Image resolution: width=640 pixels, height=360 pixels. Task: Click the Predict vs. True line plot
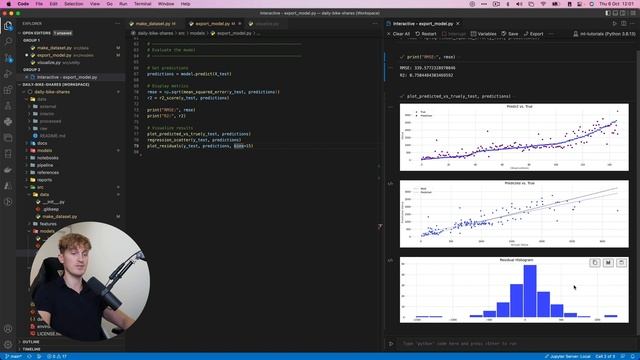(514, 137)
